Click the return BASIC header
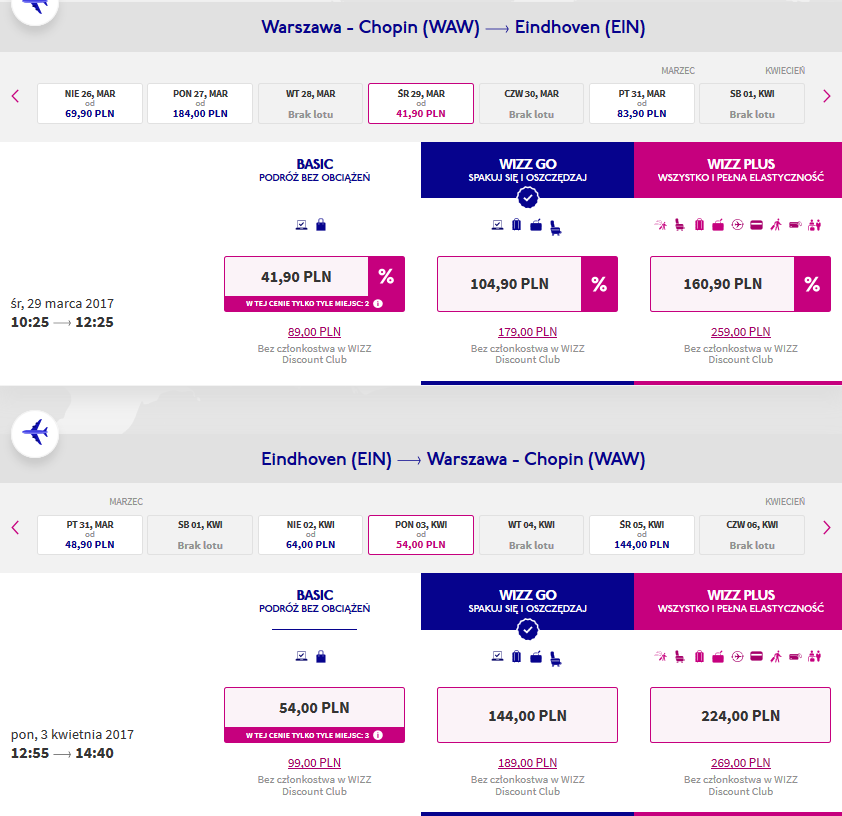 (x=315, y=601)
